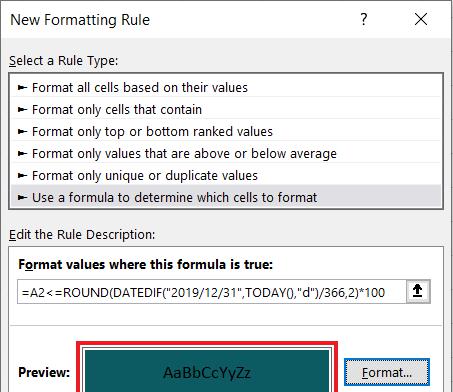Select 'Format only cells that contain' rule type
The height and width of the screenshot is (392, 453).
point(226,110)
